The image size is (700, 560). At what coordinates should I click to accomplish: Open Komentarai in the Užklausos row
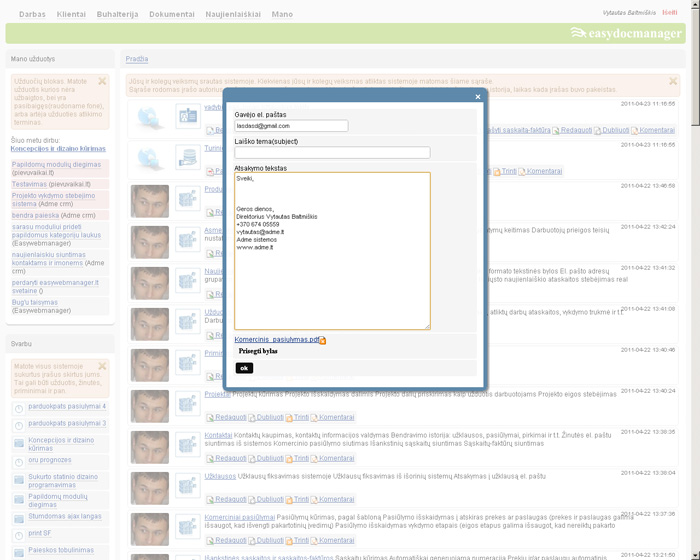tap(336, 500)
